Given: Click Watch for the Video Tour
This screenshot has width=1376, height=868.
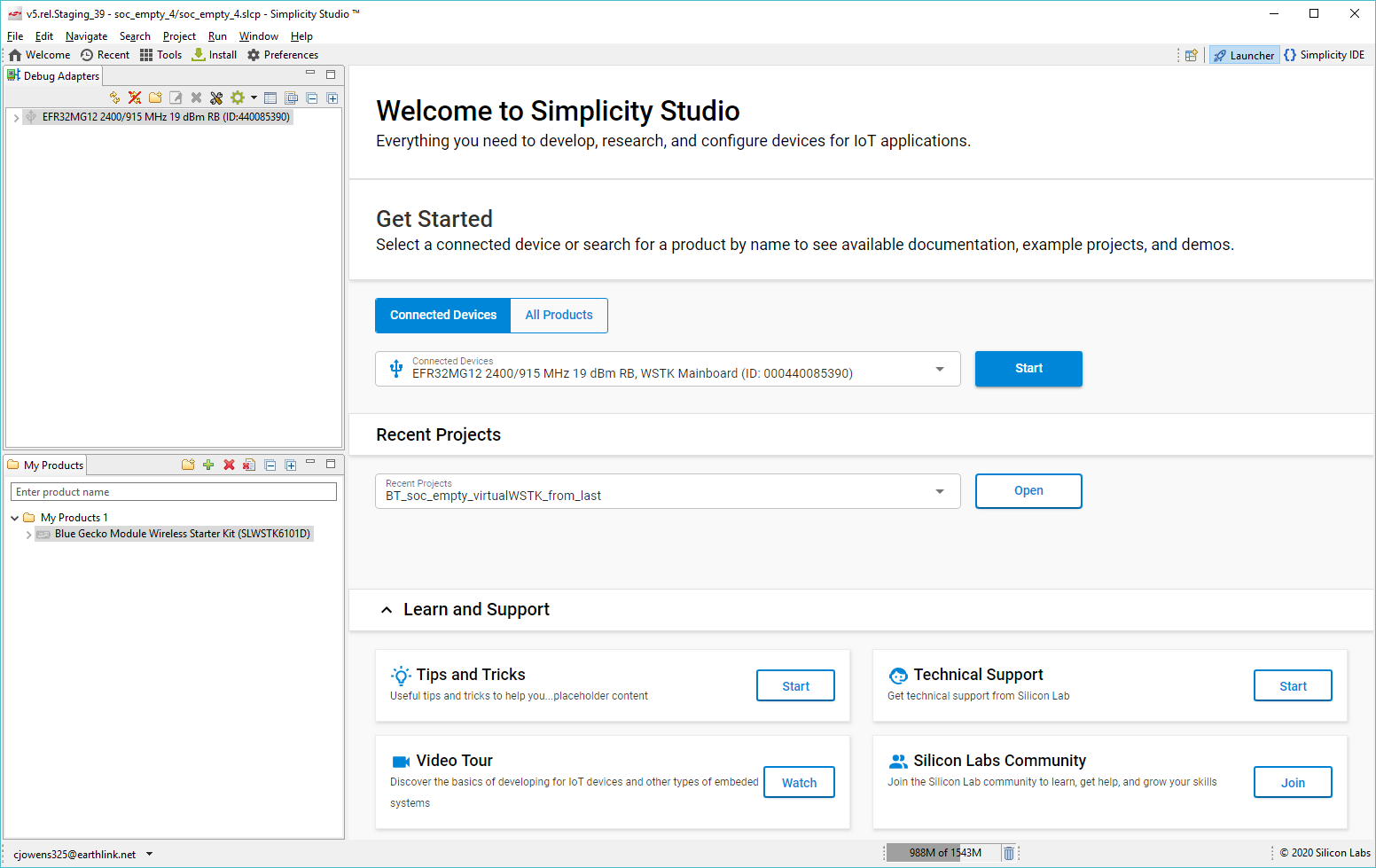Looking at the screenshot, I should coord(799,783).
